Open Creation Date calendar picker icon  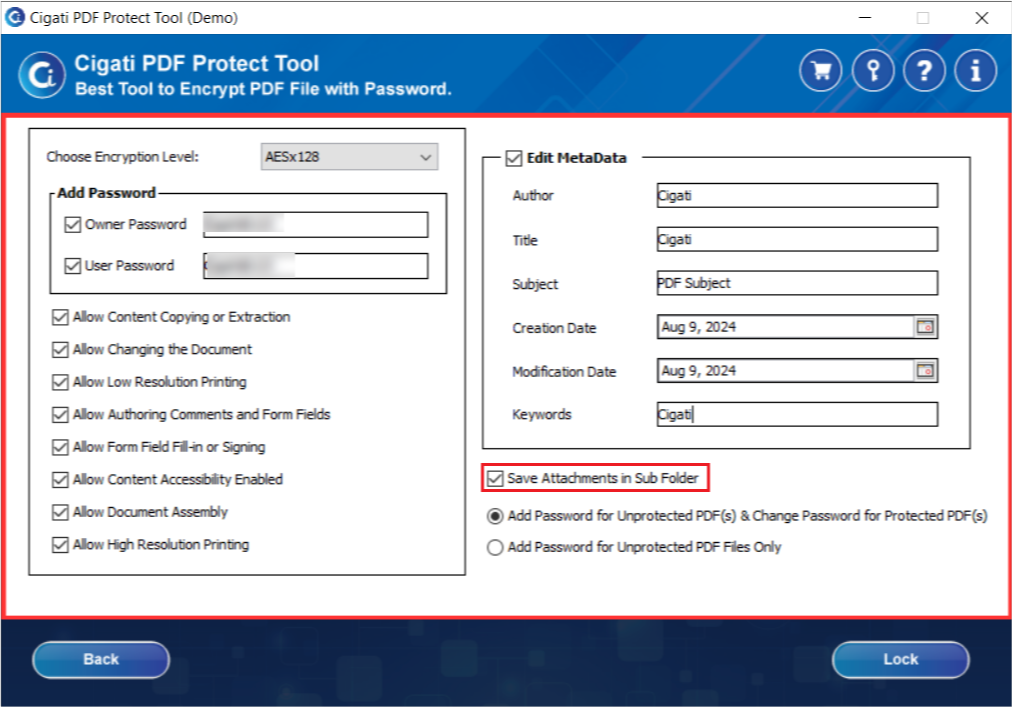pyautogui.click(x=926, y=327)
